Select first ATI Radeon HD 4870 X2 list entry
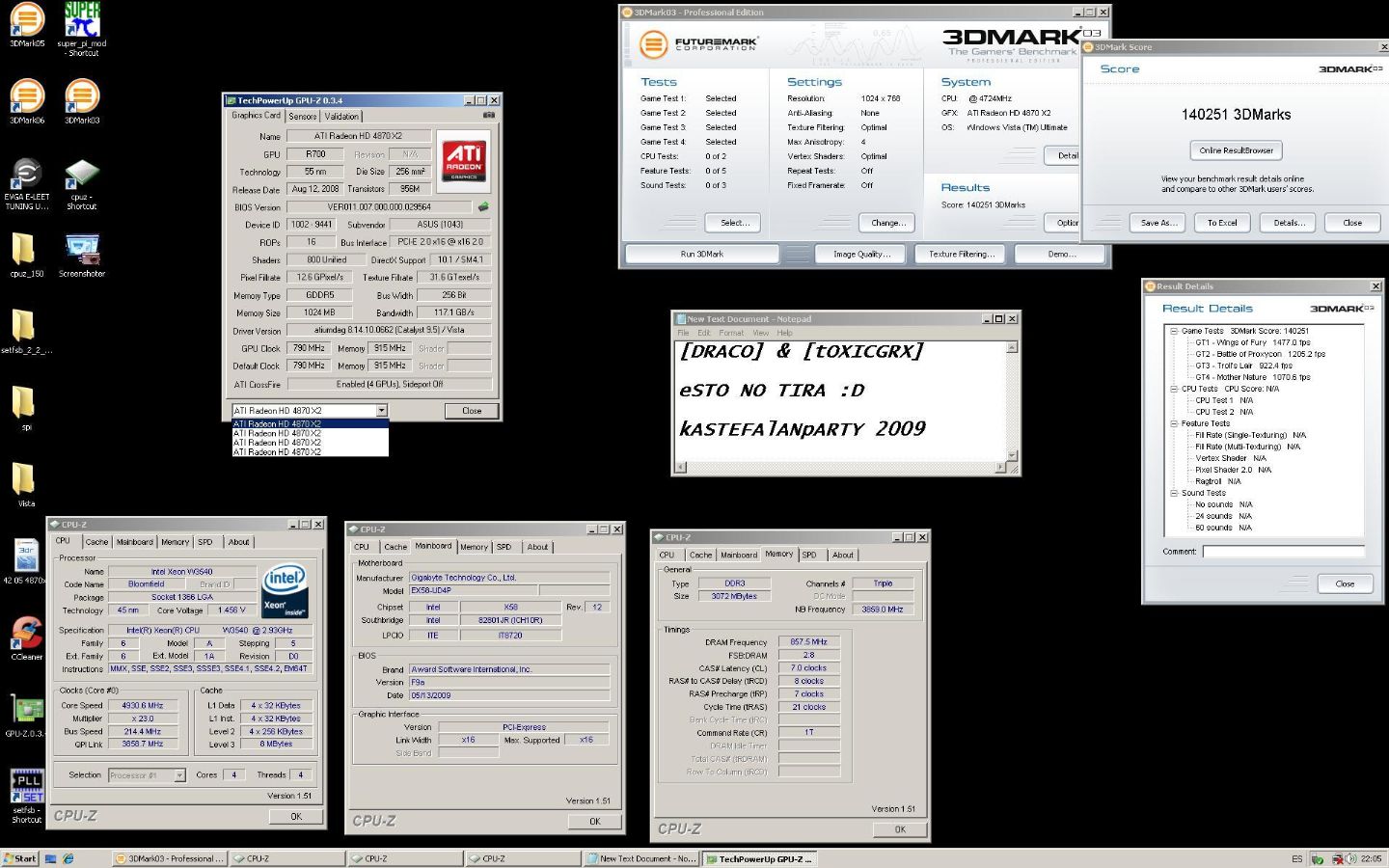 pyautogui.click(x=310, y=423)
